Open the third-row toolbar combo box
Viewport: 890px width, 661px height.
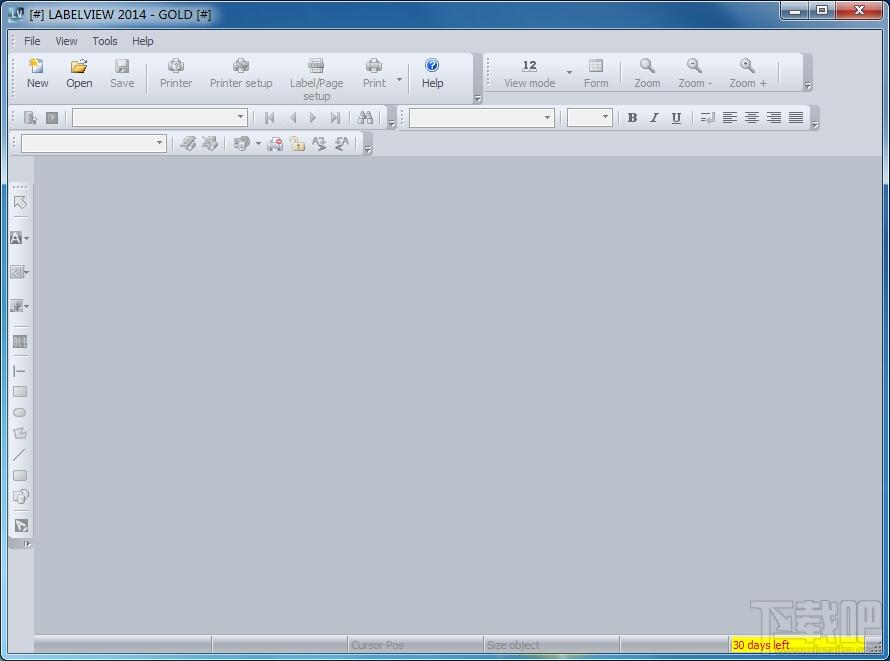coord(94,144)
